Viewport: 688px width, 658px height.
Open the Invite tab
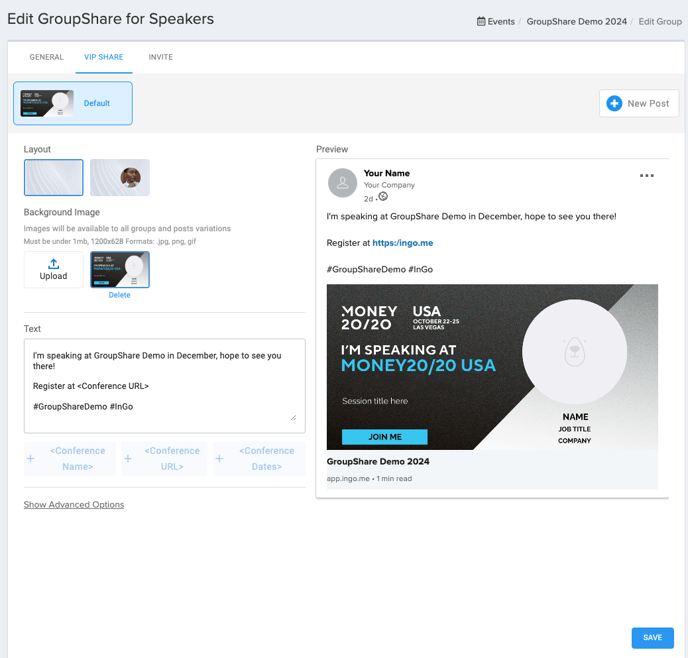click(161, 57)
